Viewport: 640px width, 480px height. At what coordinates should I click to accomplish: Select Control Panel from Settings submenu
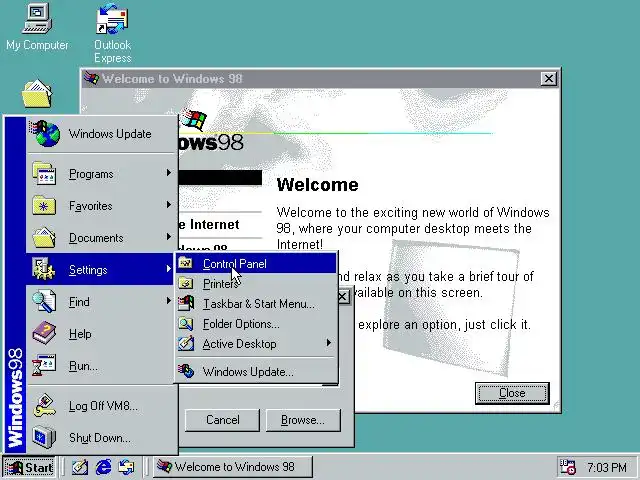pos(257,264)
